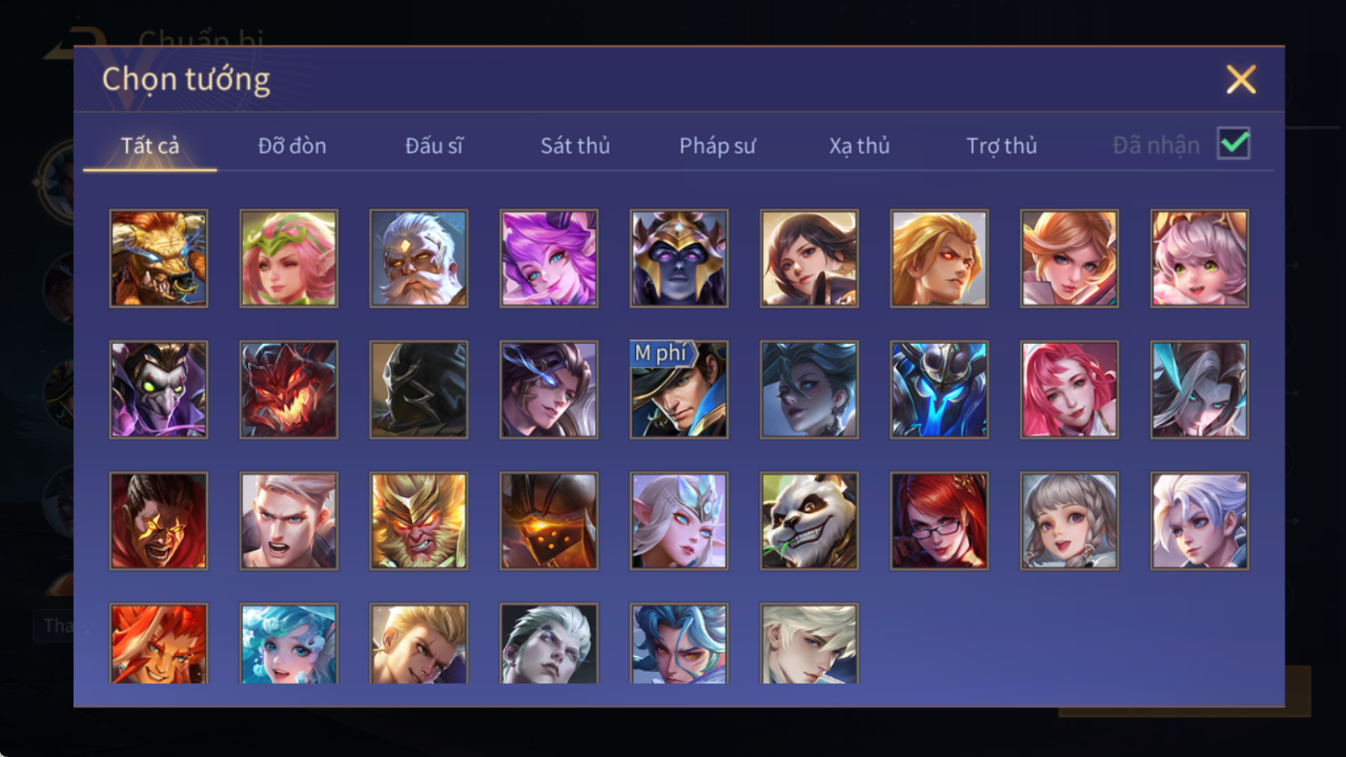Screen dimensions: 1346x757
Task: Select the golden monkey king hero
Action: tap(419, 521)
